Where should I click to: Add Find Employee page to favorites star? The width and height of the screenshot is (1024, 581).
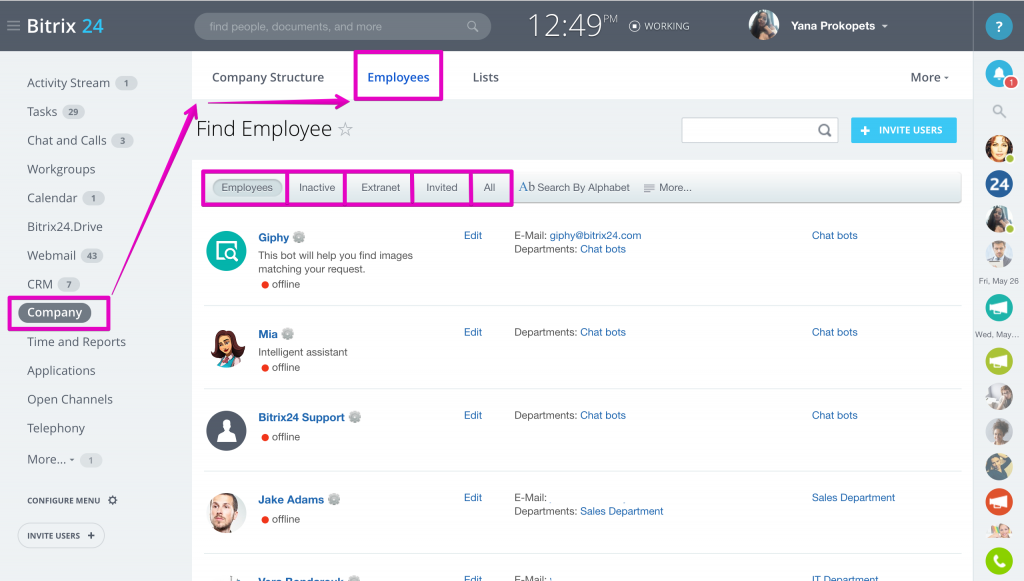[345, 129]
